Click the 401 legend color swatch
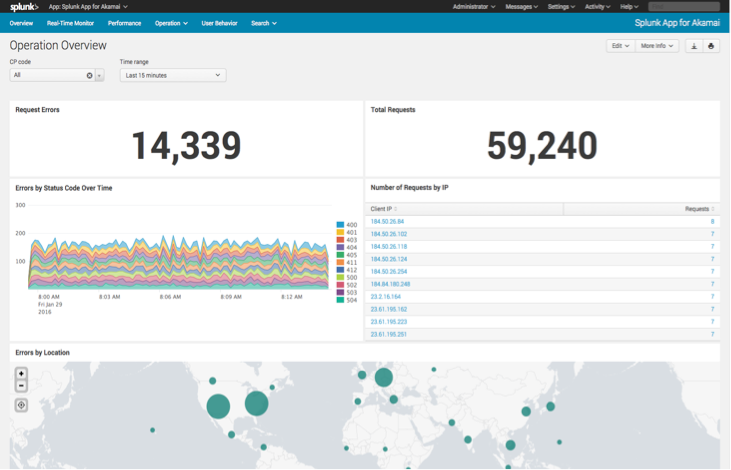The image size is (731, 470). [340, 232]
